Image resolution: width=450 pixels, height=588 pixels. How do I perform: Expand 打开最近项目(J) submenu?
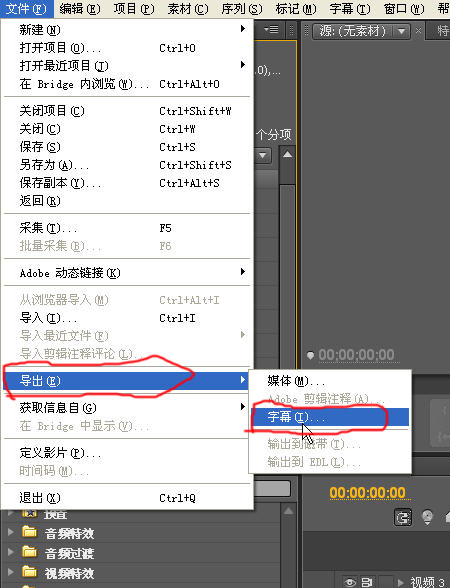click(127, 66)
